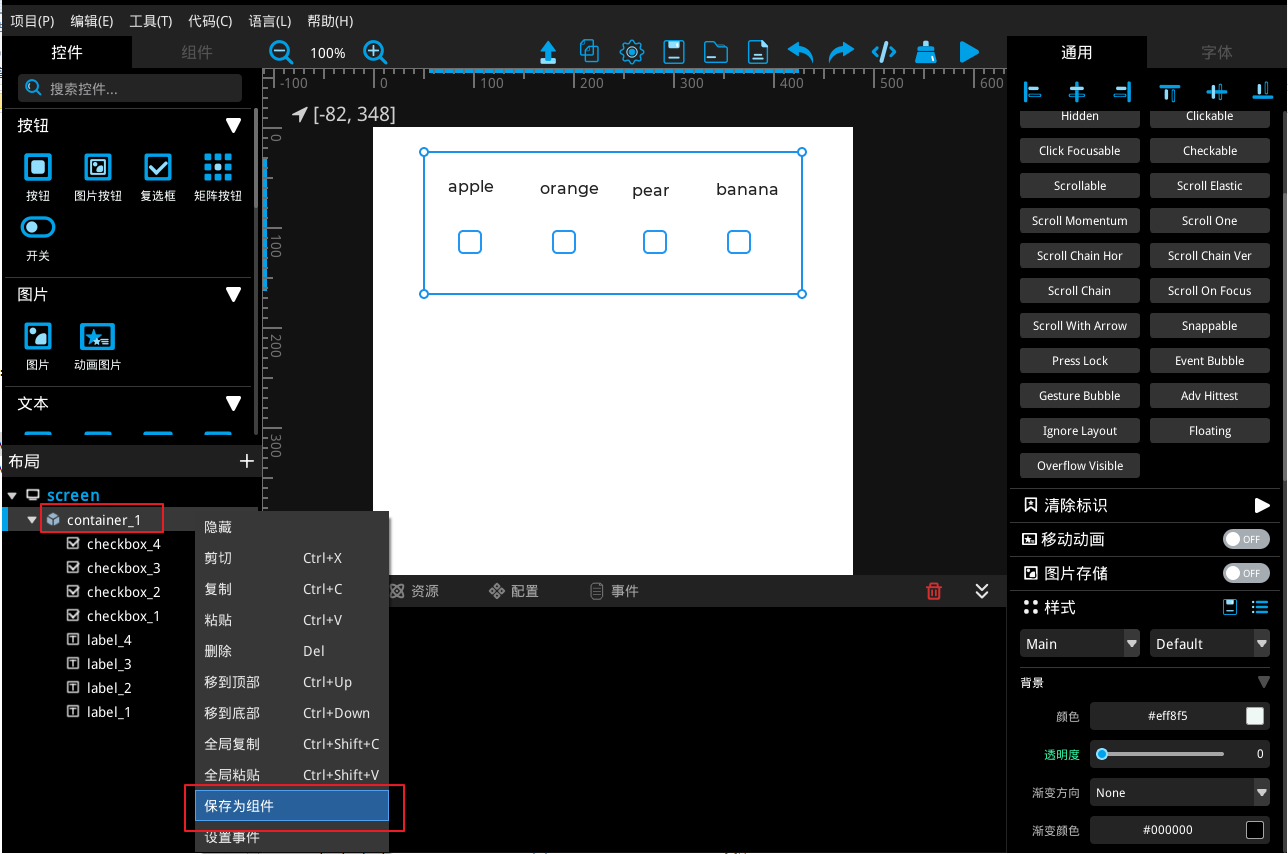This screenshot has width=1288, height=854.
Task: Collapse bottom panel with double chevron
Action: [982, 591]
